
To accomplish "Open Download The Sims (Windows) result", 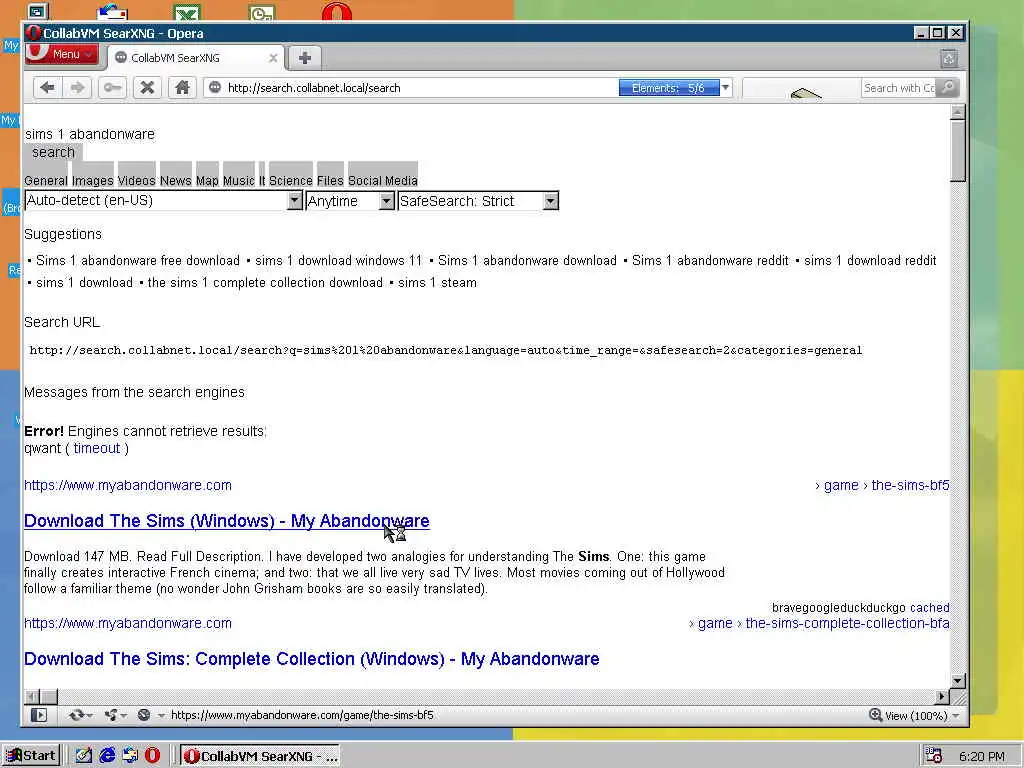I will (227, 521).
